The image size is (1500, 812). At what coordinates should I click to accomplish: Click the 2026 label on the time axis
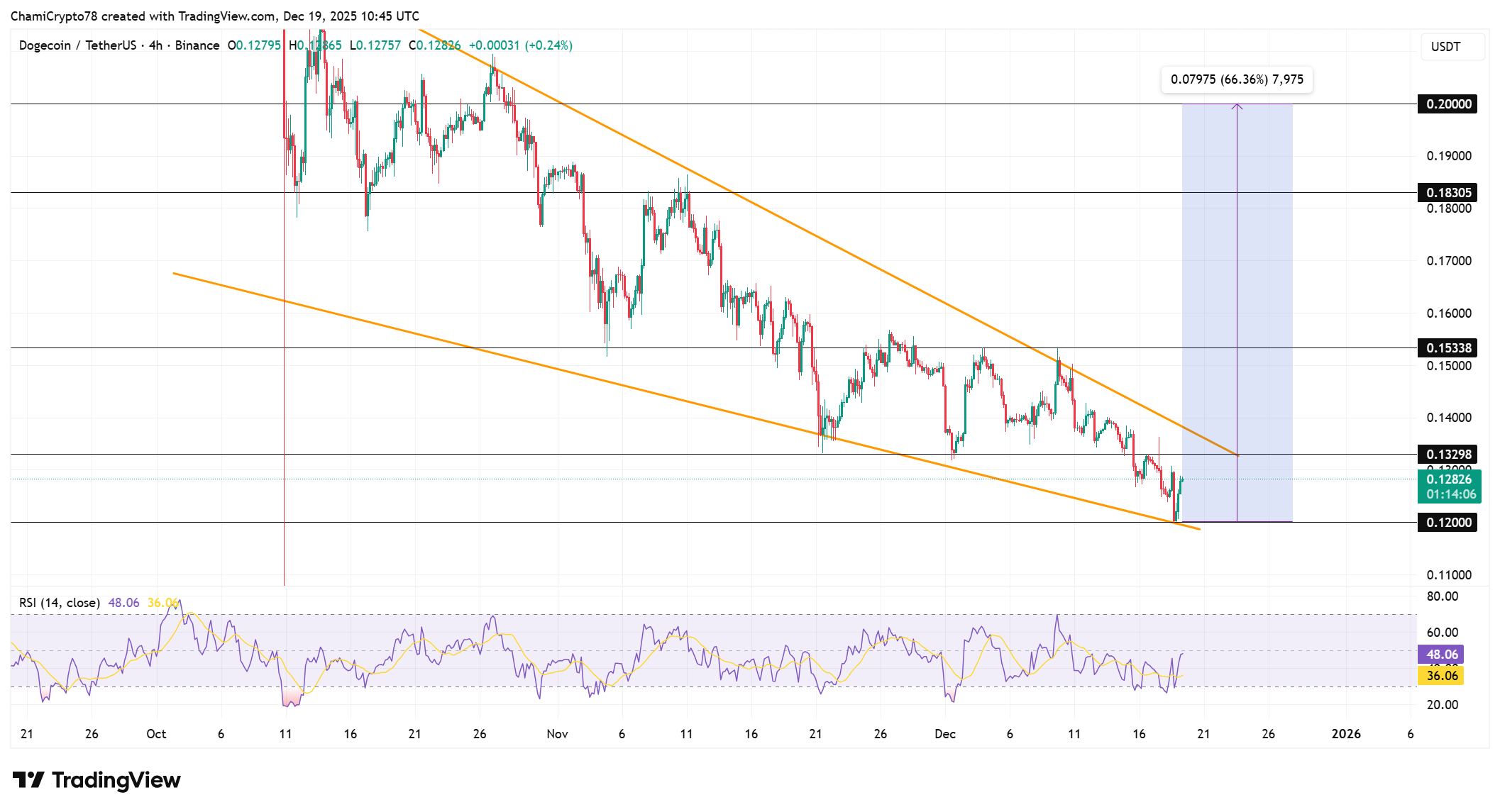1345,734
